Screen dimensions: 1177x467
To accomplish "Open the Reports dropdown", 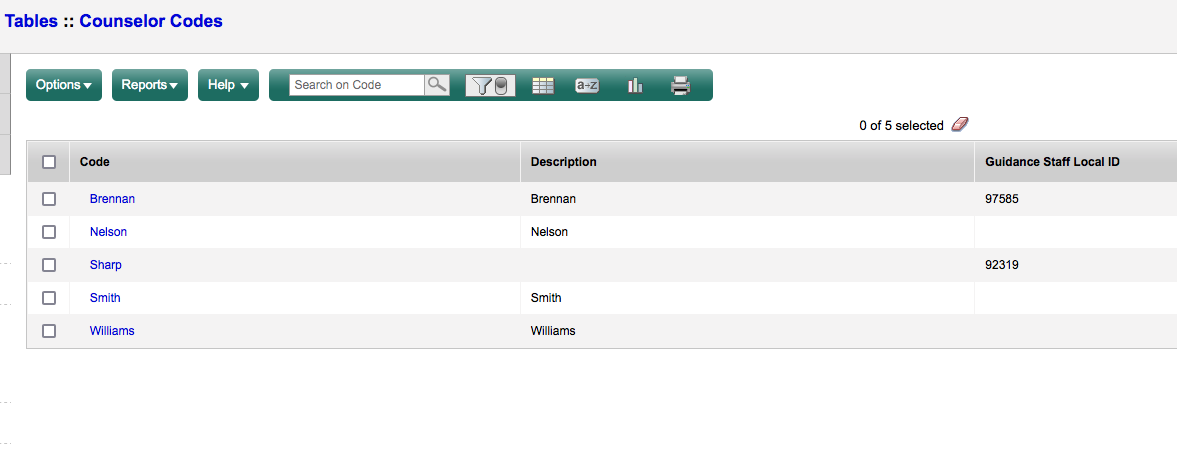I will click(x=150, y=85).
